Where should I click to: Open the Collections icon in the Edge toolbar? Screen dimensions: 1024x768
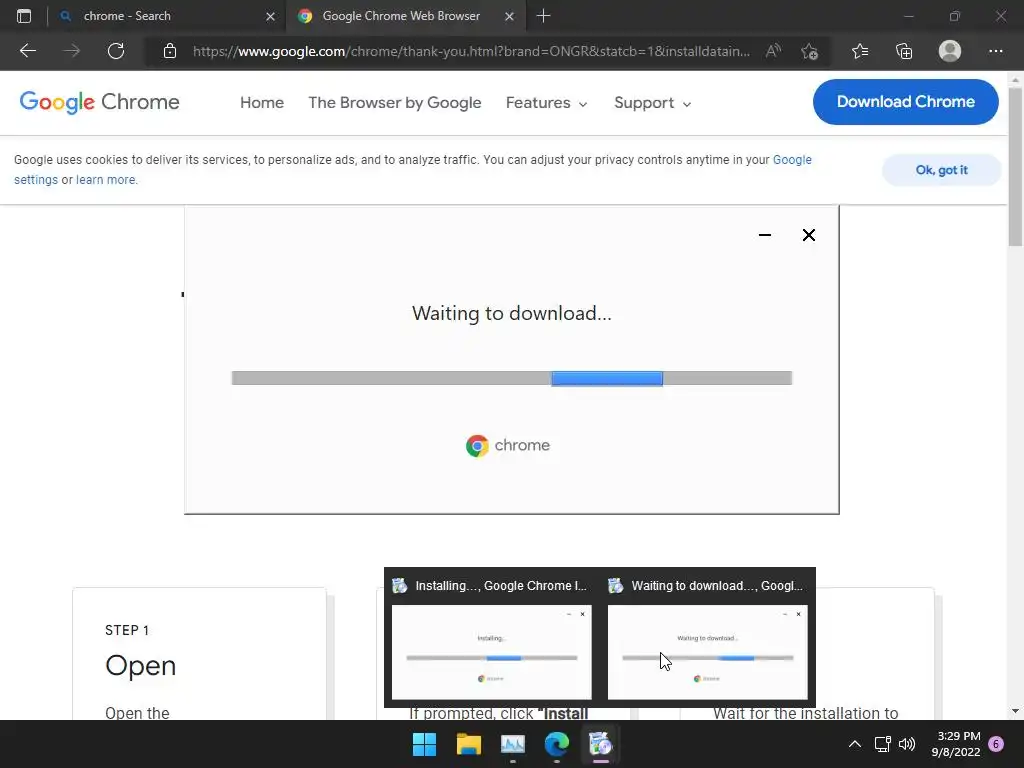pos(904,51)
